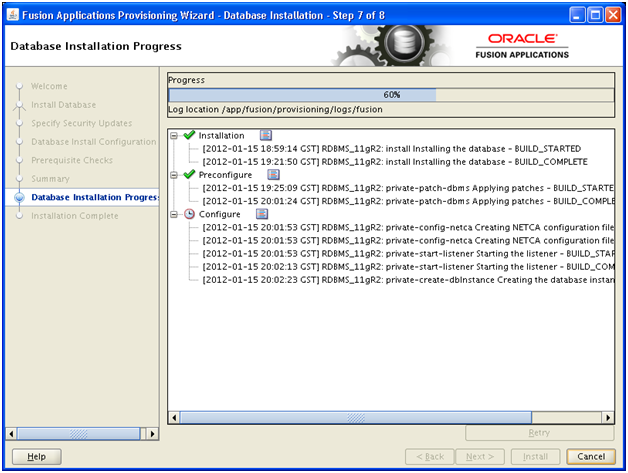Viewport: 628px width, 473px height.
Task: Open the log icon next to Installation
Action: pyautogui.click(x=266, y=135)
